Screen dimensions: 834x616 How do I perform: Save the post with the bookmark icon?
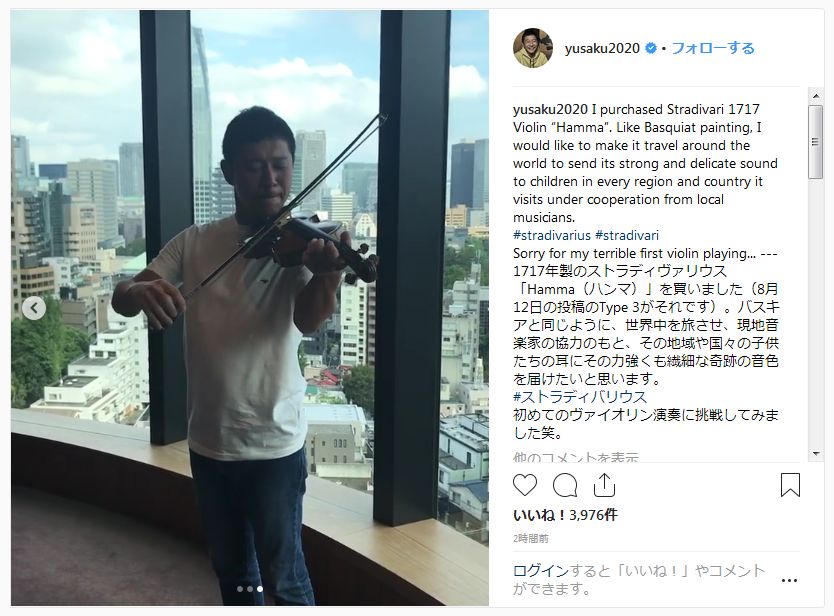[790, 485]
